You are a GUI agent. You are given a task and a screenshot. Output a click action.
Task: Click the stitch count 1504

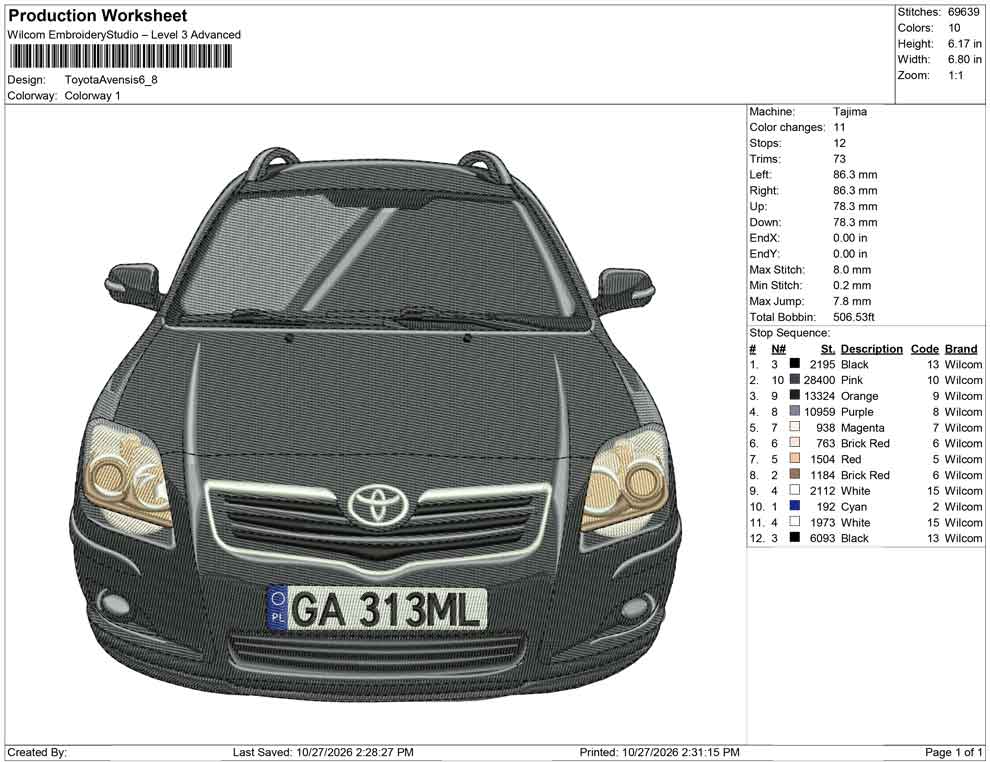822,459
